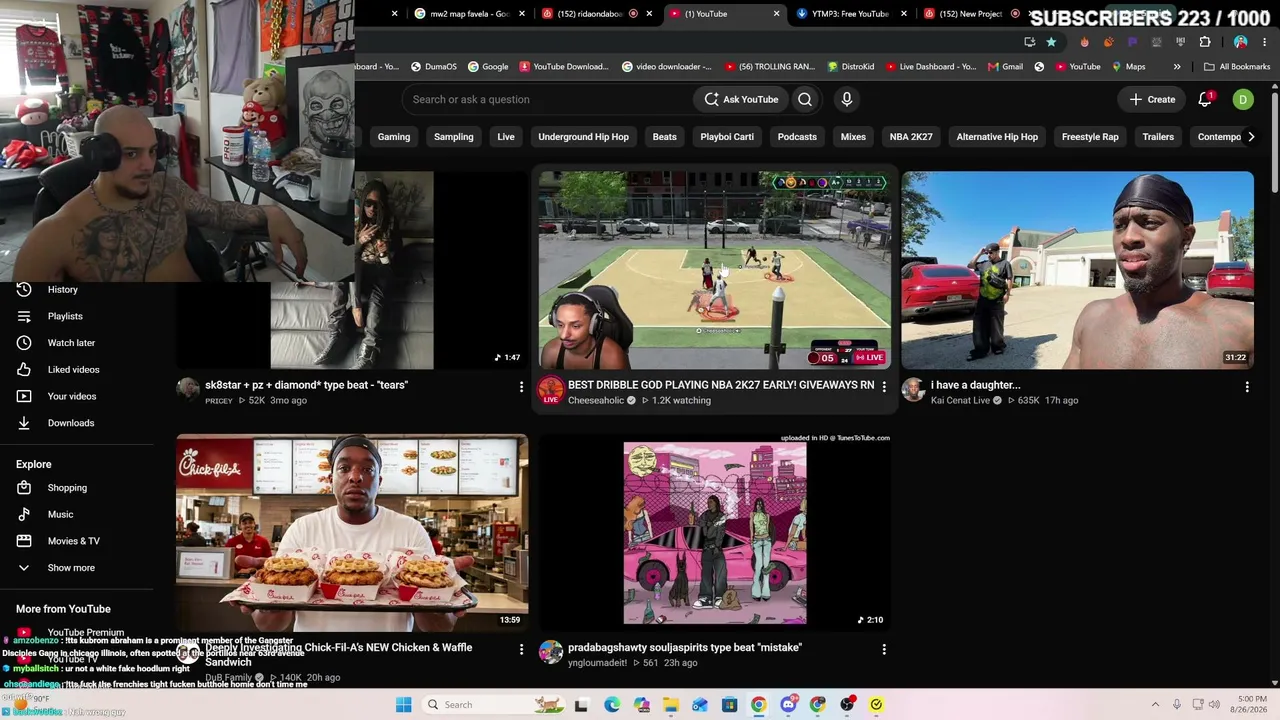
Task: Bookmark star icon in the address bar
Action: point(1051,42)
